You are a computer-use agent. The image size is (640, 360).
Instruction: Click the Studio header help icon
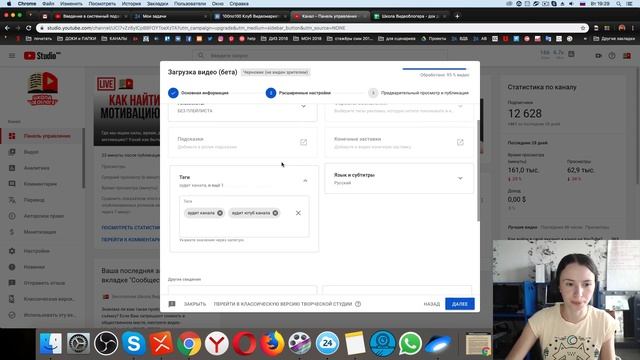coord(612,56)
